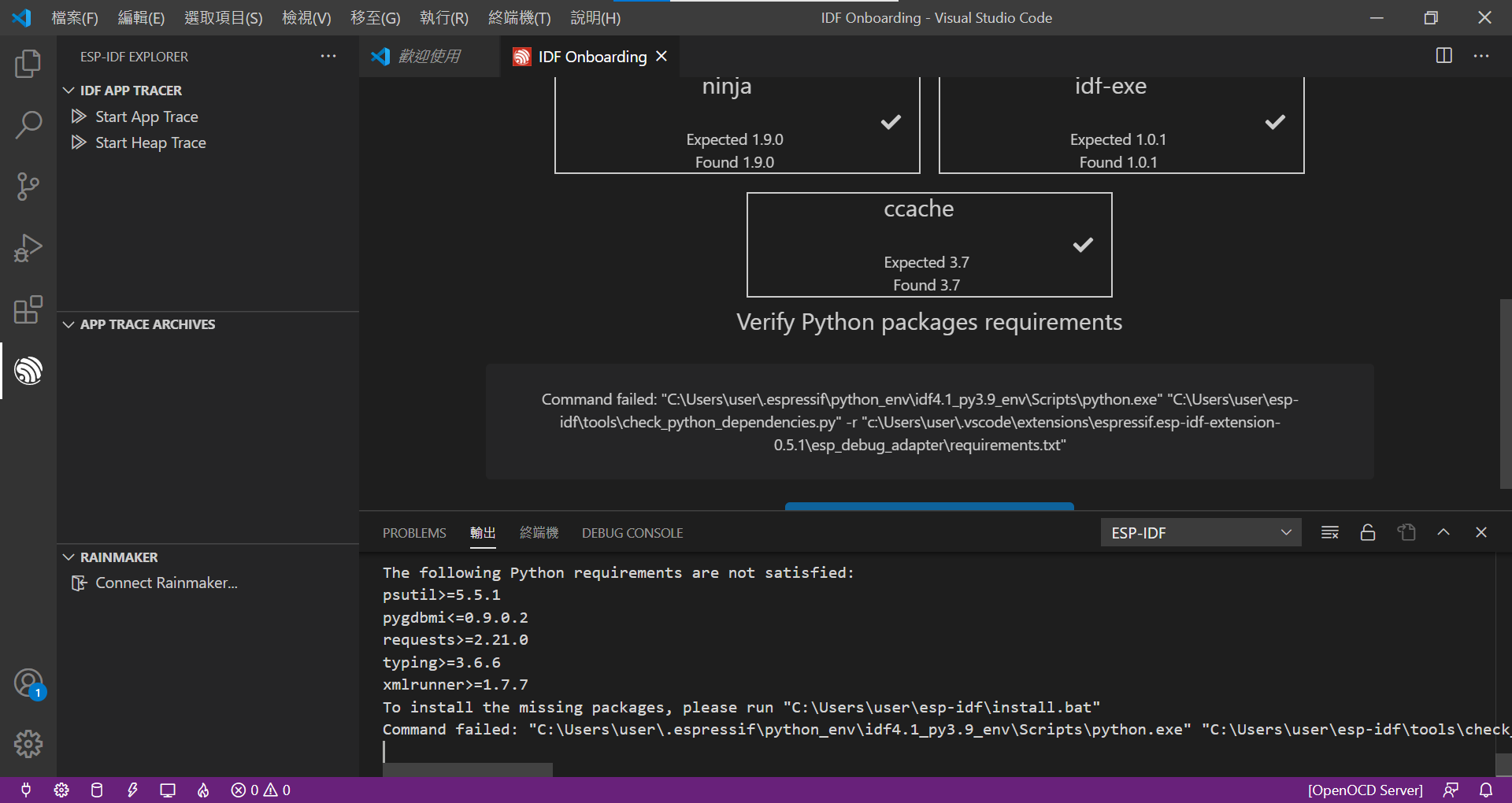Screen dimensions: 1512x803
Task: Open the Accounts menu icon
Action: click(28, 683)
